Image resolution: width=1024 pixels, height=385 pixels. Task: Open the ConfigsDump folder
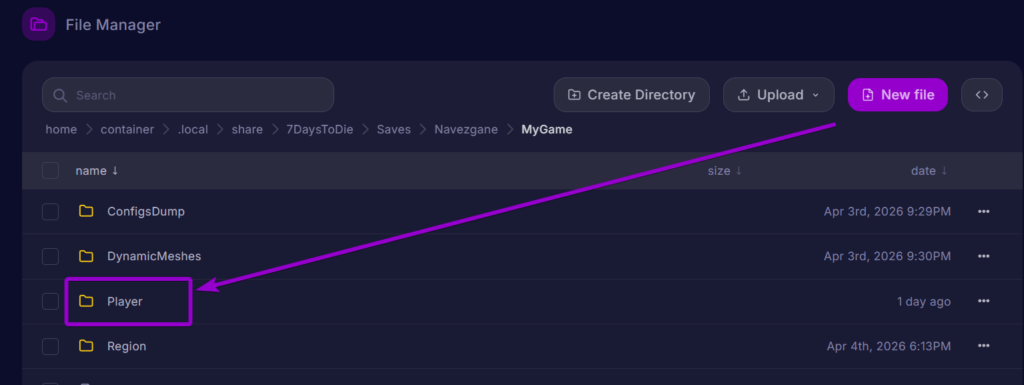click(146, 211)
